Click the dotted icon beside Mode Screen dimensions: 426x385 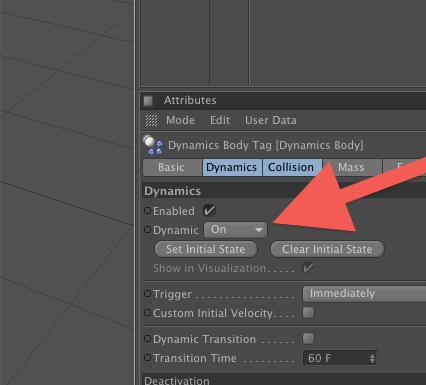[151, 120]
